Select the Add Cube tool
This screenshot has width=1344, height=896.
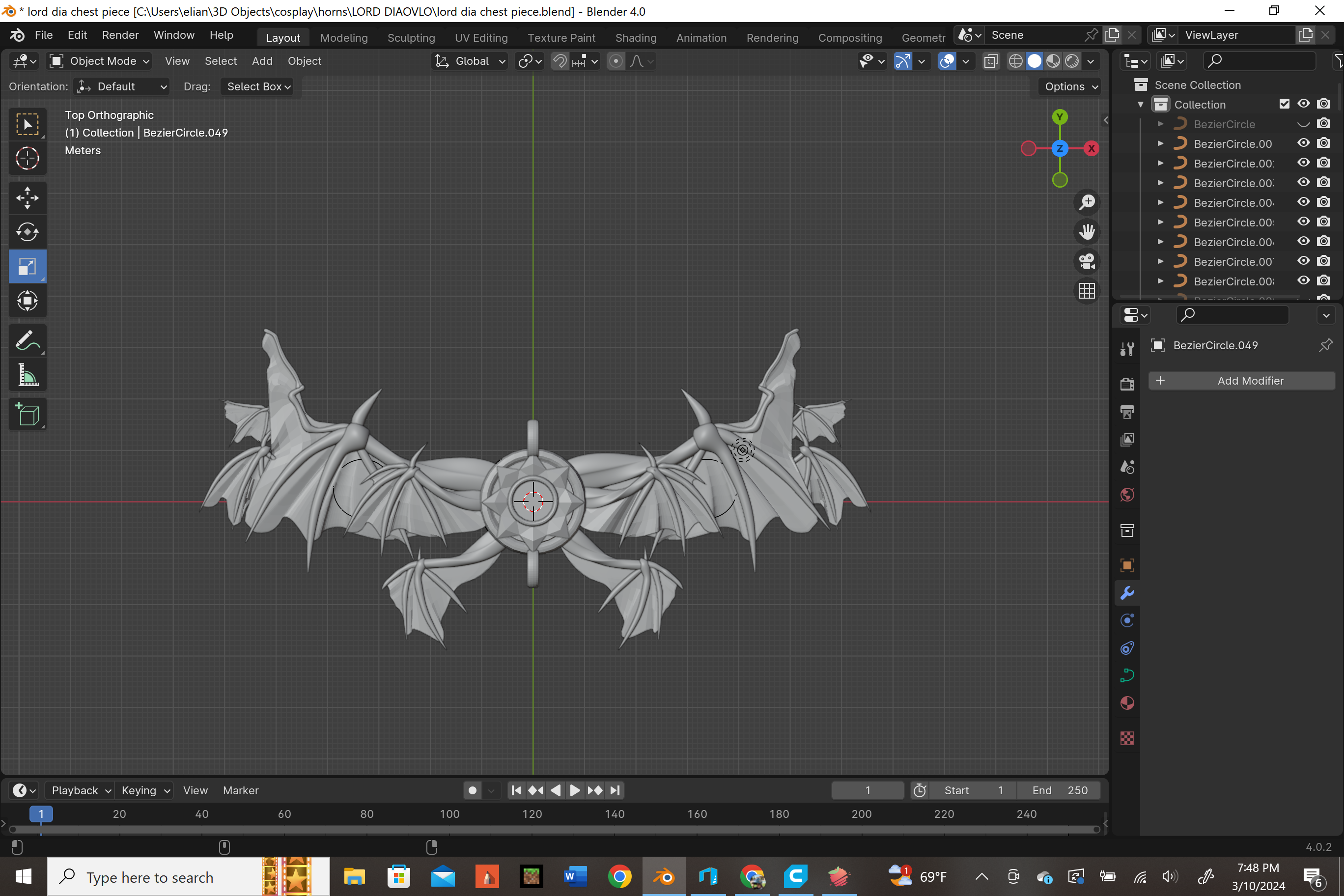[27, 414]
